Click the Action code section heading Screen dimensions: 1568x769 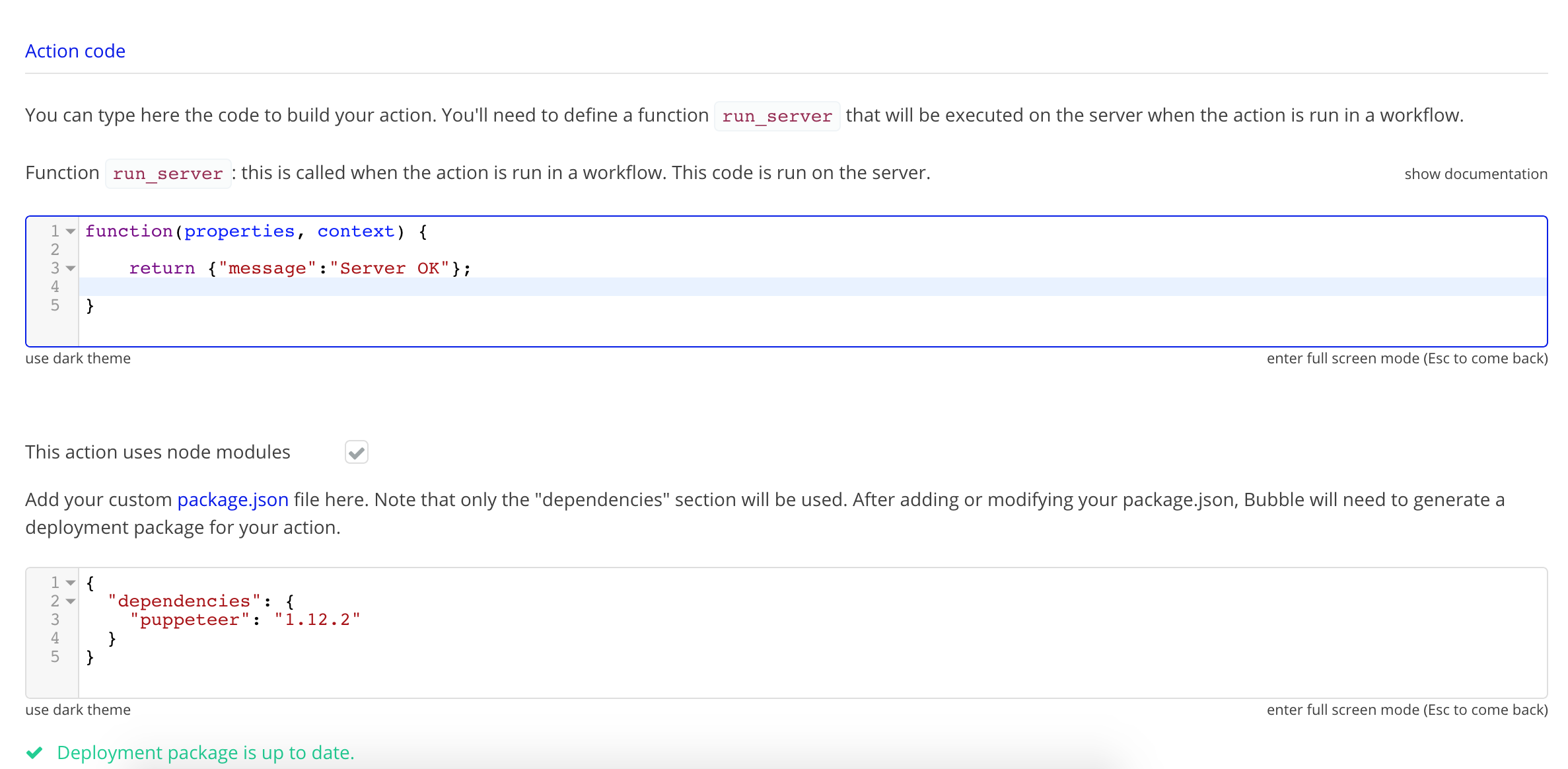[x=75, y=51]
